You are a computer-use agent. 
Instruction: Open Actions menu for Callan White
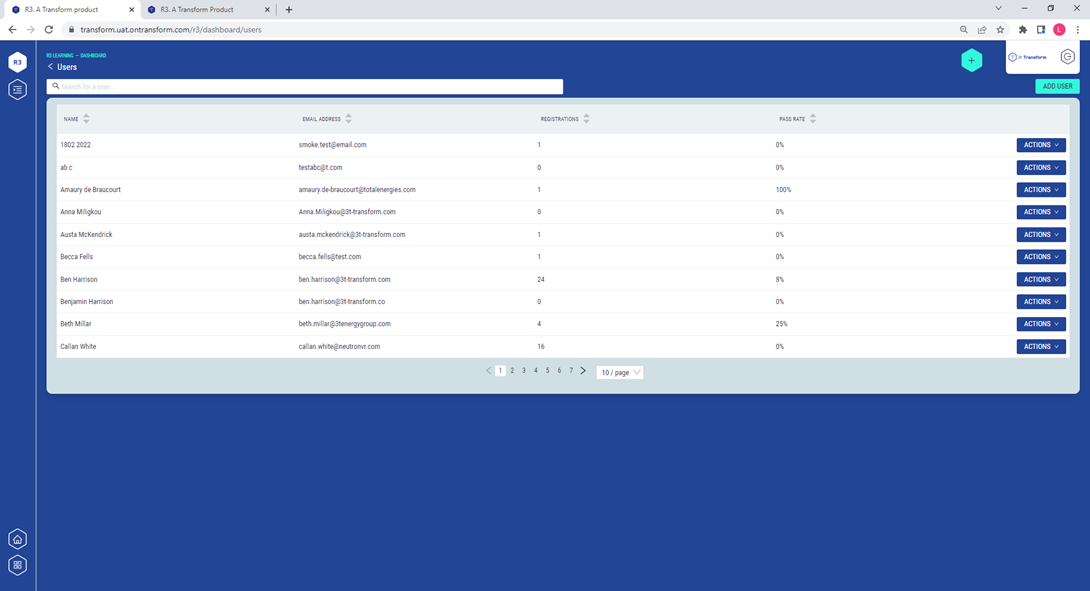tap(1041, 346)
